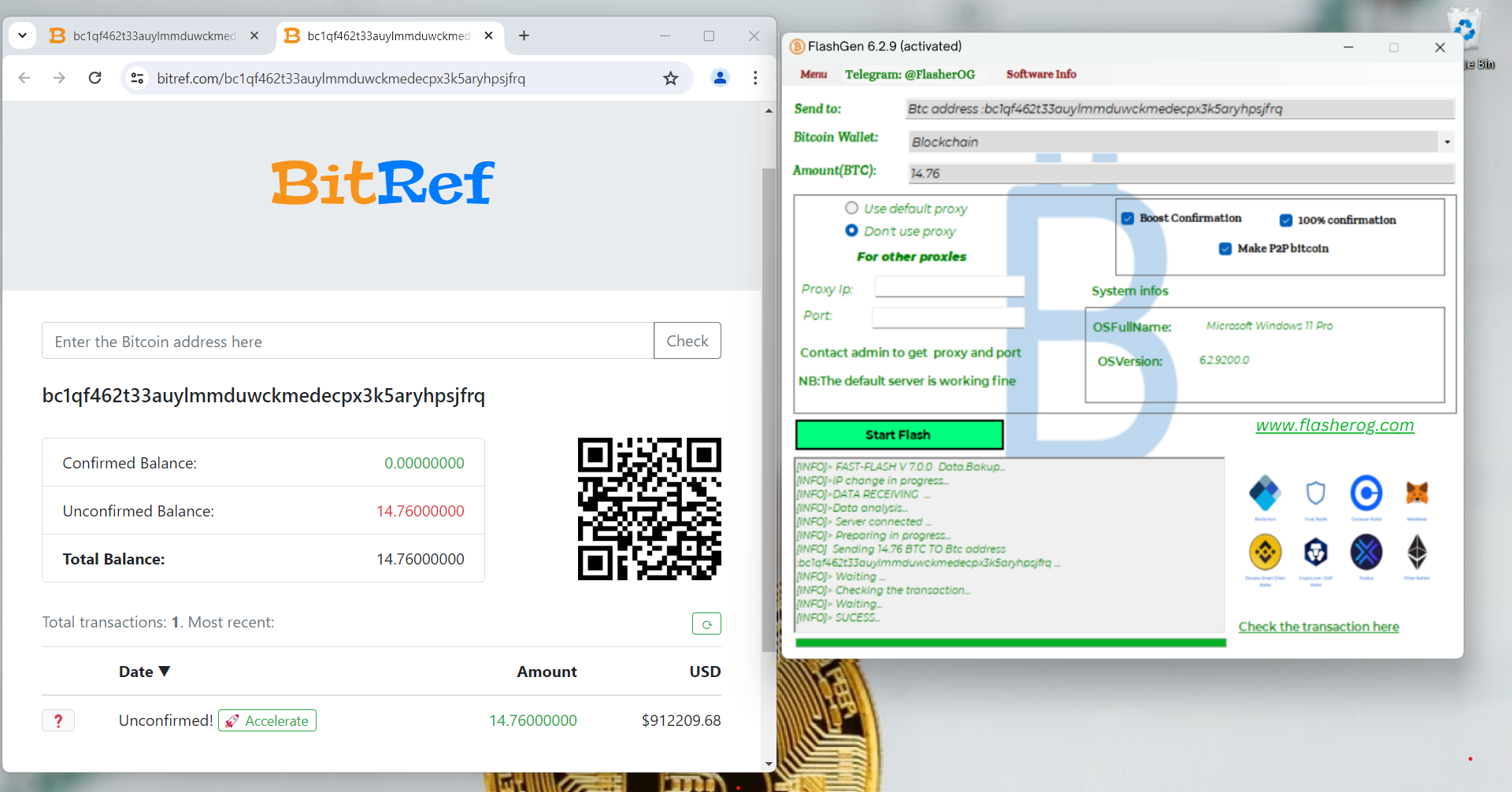Close the active bc1qf462 tab
The height and width of the screenshot is (792, 1512).
(489, 35)
